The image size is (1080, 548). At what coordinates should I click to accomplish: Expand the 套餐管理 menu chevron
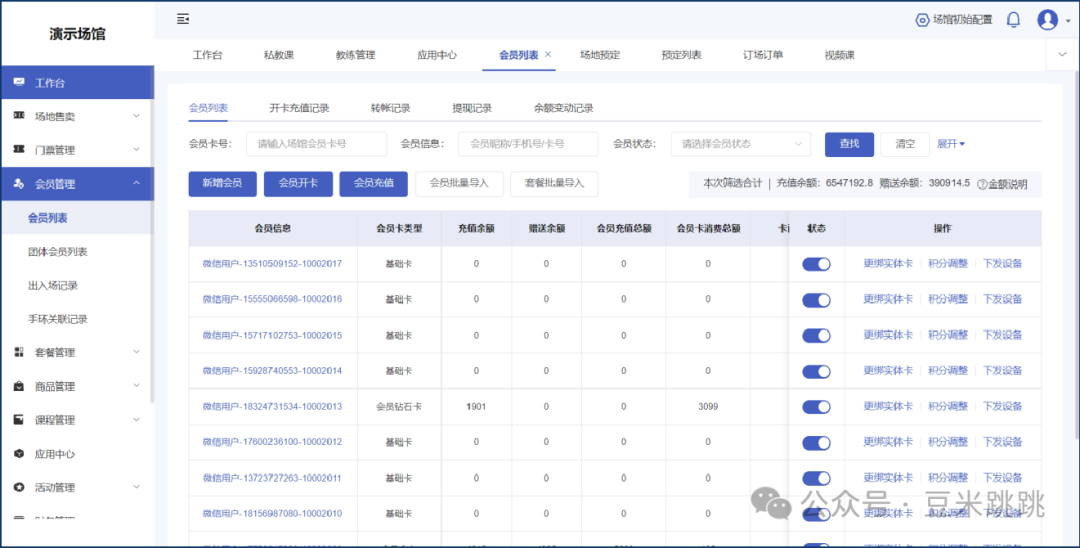point(136,352)
